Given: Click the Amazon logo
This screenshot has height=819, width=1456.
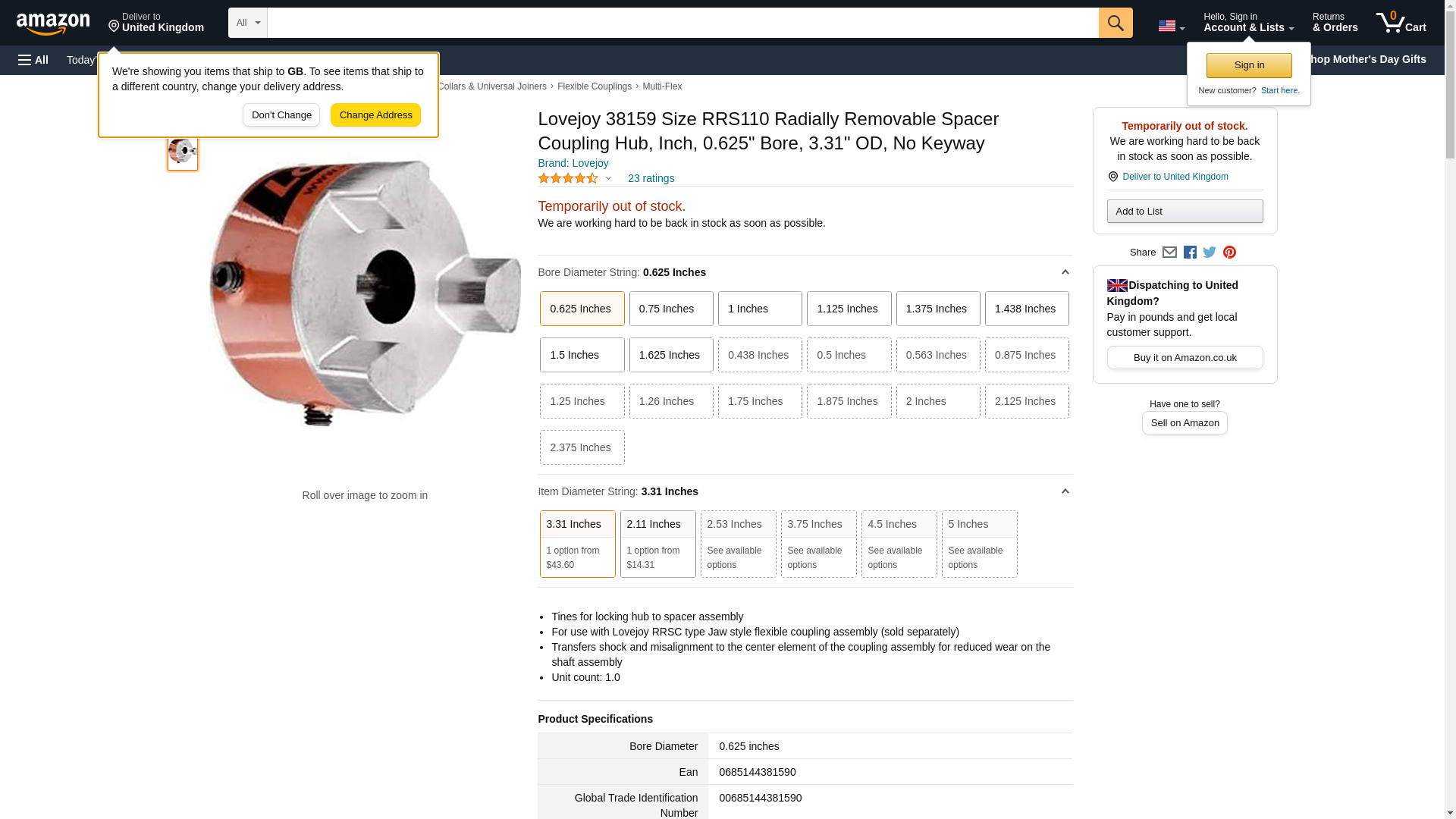Looking at the screenshot, I should 53,24.
